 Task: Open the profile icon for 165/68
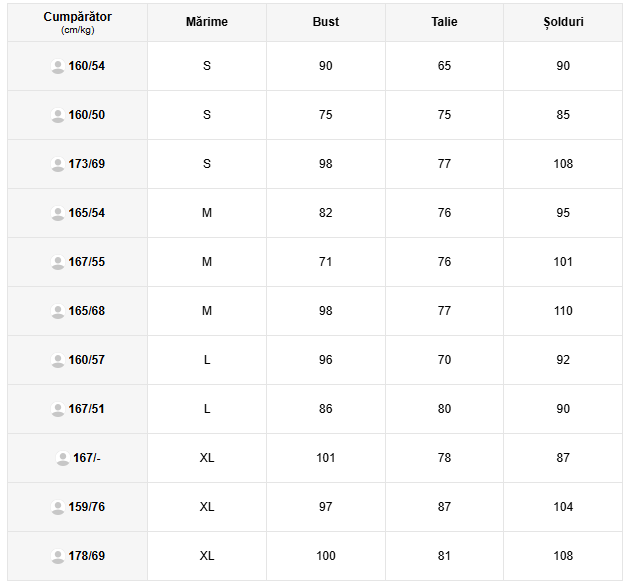58,311
